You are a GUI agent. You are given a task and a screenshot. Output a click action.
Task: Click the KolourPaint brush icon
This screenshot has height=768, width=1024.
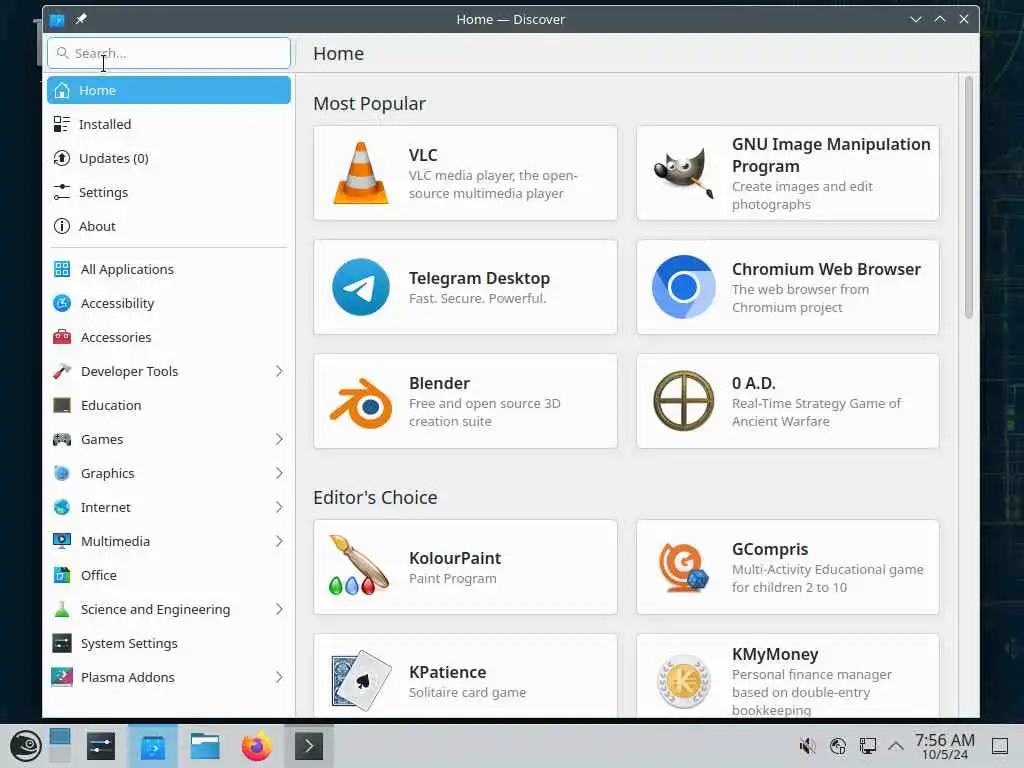point(360,566)
